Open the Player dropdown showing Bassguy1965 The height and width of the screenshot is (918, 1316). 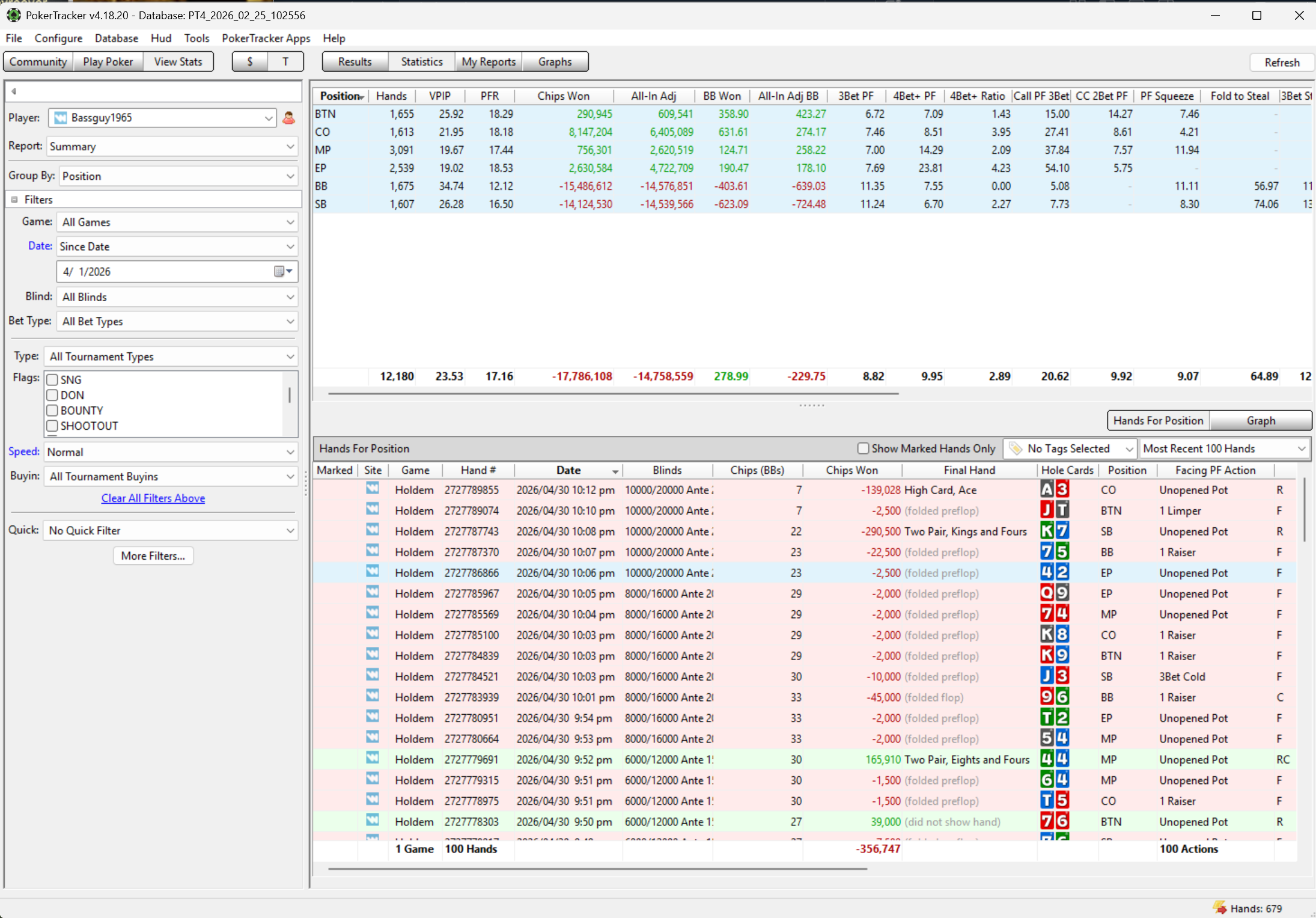pos(162,118)
